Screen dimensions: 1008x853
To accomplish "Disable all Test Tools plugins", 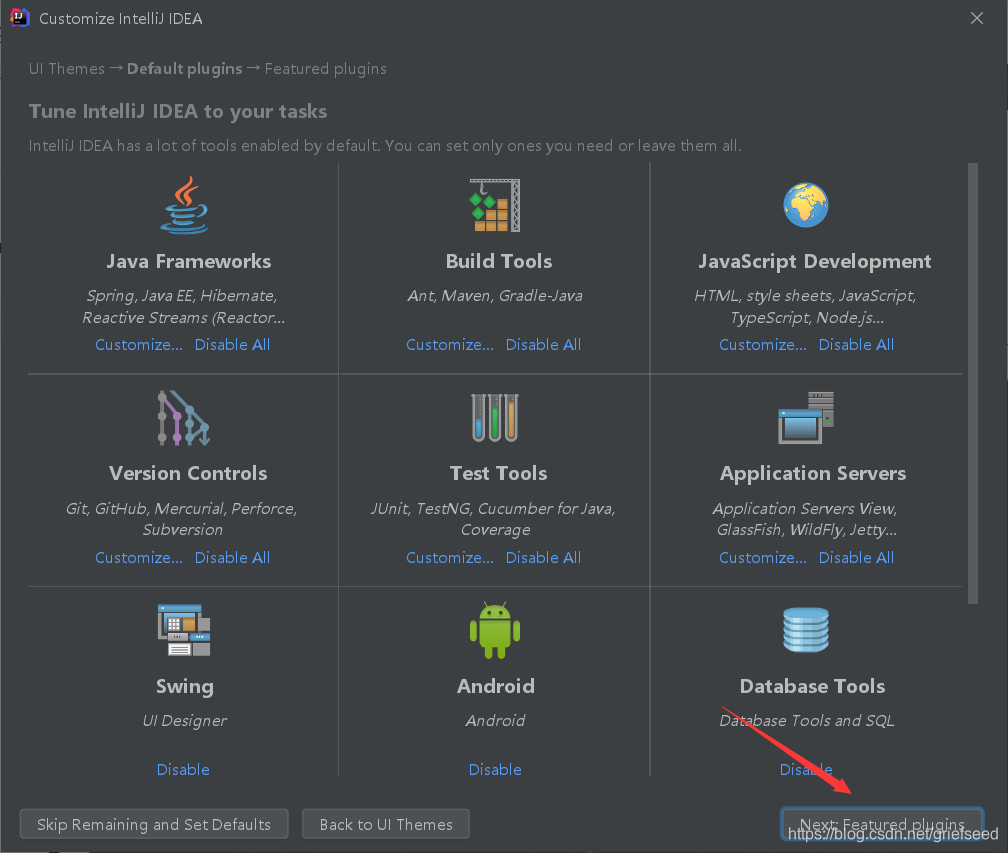I will [543, 557].
